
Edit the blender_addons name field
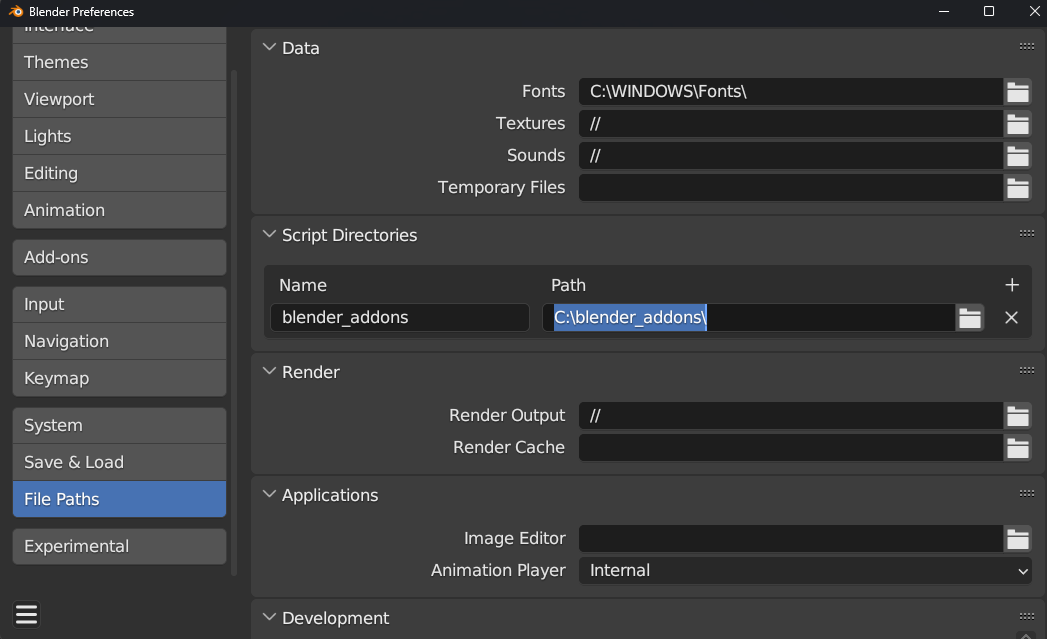coord(400,317)
